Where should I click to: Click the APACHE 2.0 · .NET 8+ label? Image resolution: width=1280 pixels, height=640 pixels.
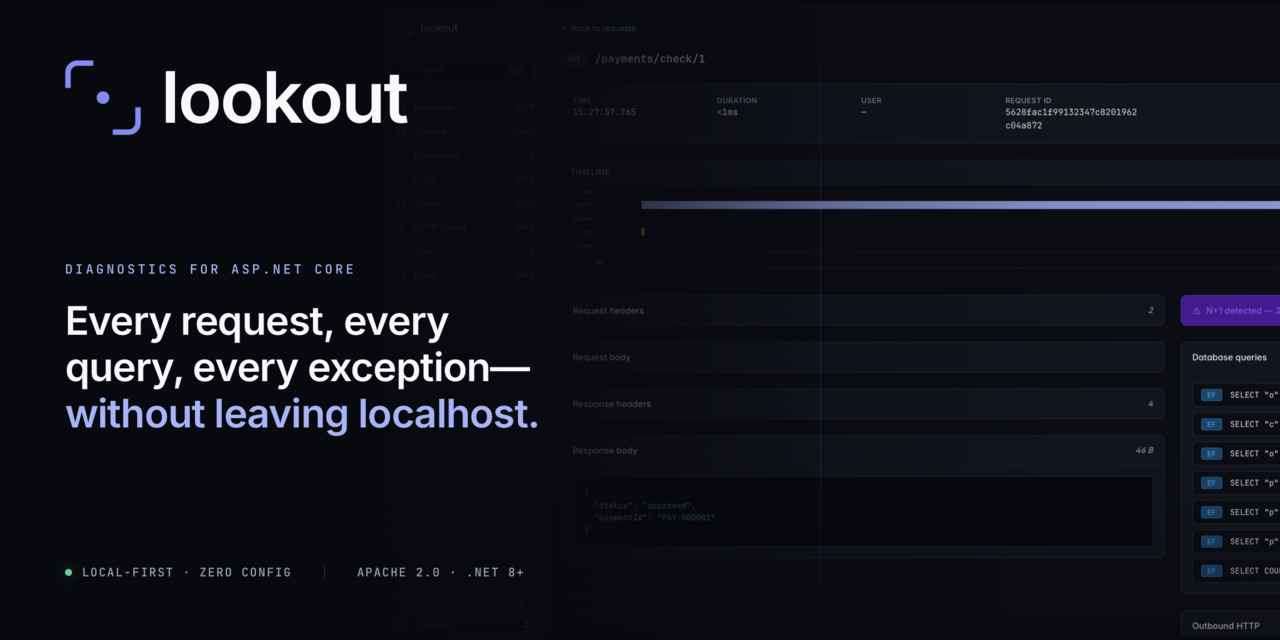click(x=440, y=573)
